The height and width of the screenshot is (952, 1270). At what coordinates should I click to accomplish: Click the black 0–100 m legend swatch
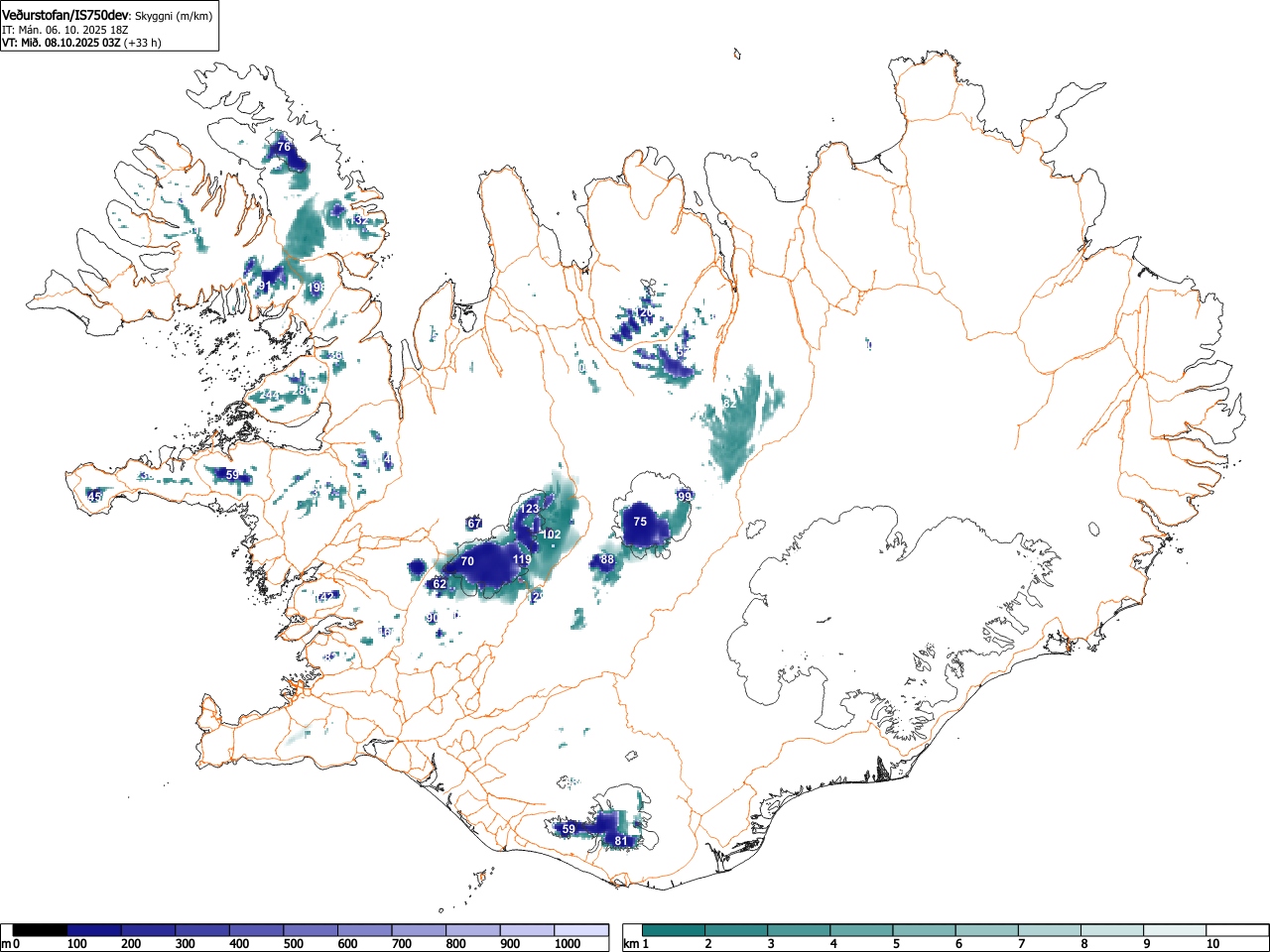[x=41, y=930]
